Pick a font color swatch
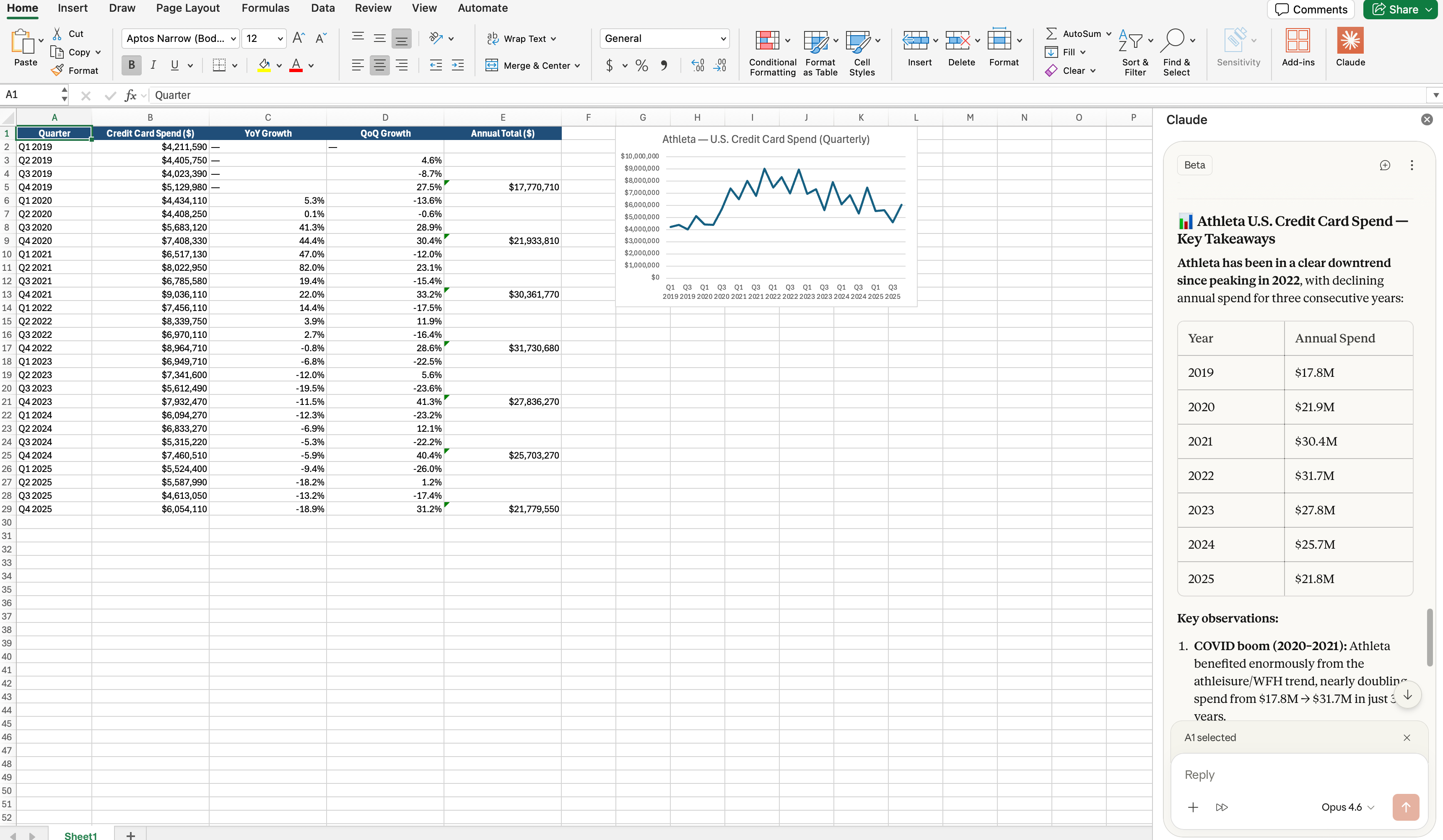Screen dimensions: 1443x840 pos(296,65)
